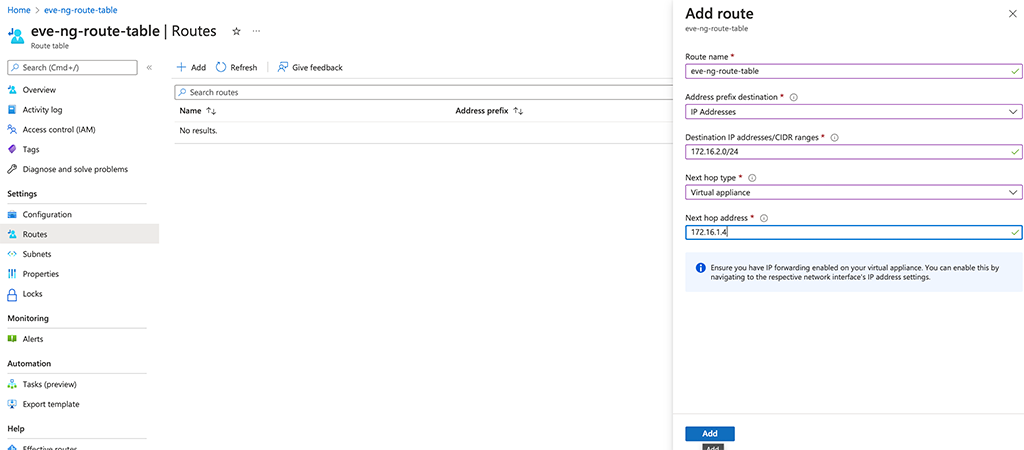1024x450 pixels.
Task: Open the ellipsis more options menu
Action: pyautogui.click(x=257, y=31)
